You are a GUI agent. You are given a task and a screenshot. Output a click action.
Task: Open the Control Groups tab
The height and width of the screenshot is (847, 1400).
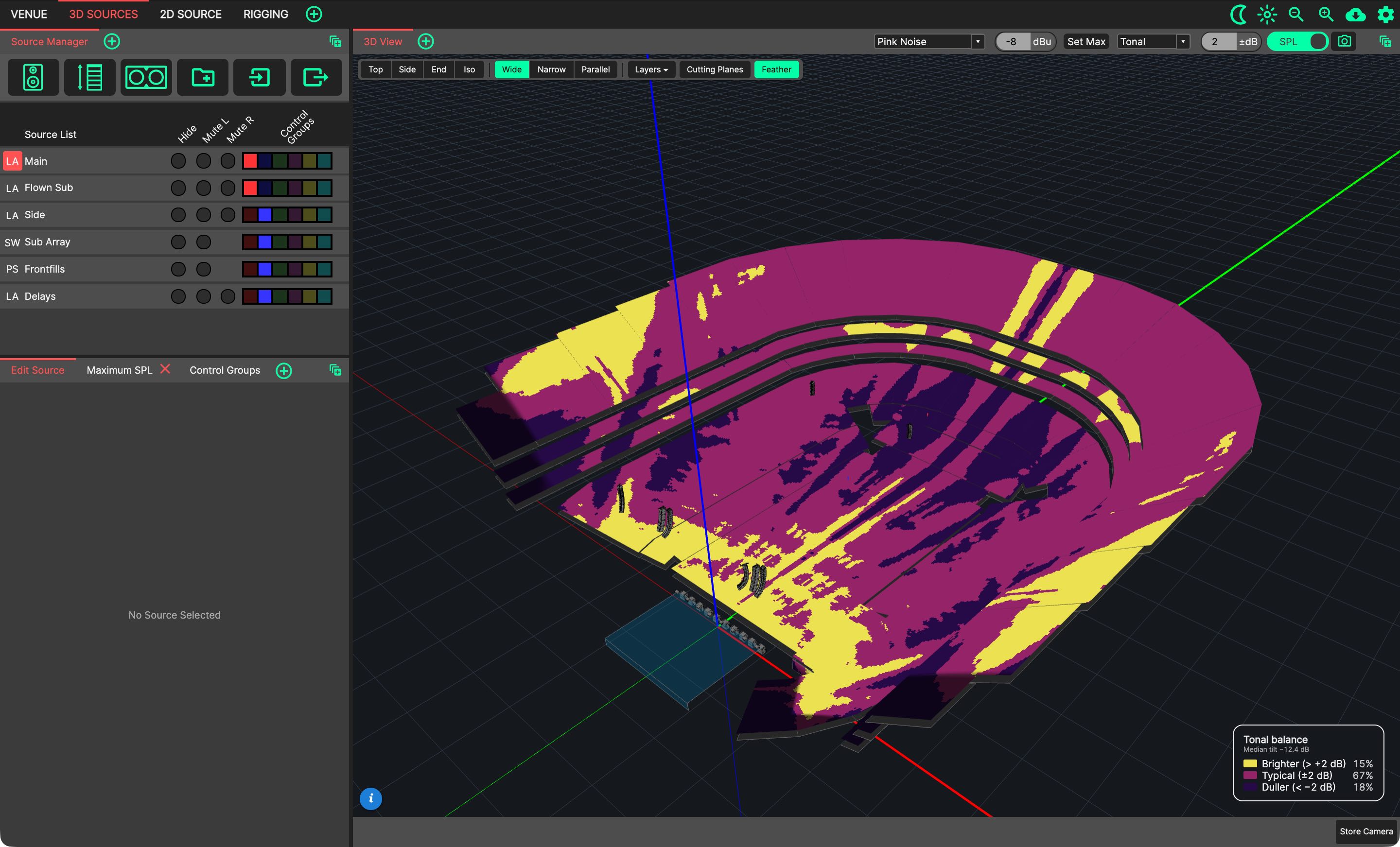(x=225, y=370)
